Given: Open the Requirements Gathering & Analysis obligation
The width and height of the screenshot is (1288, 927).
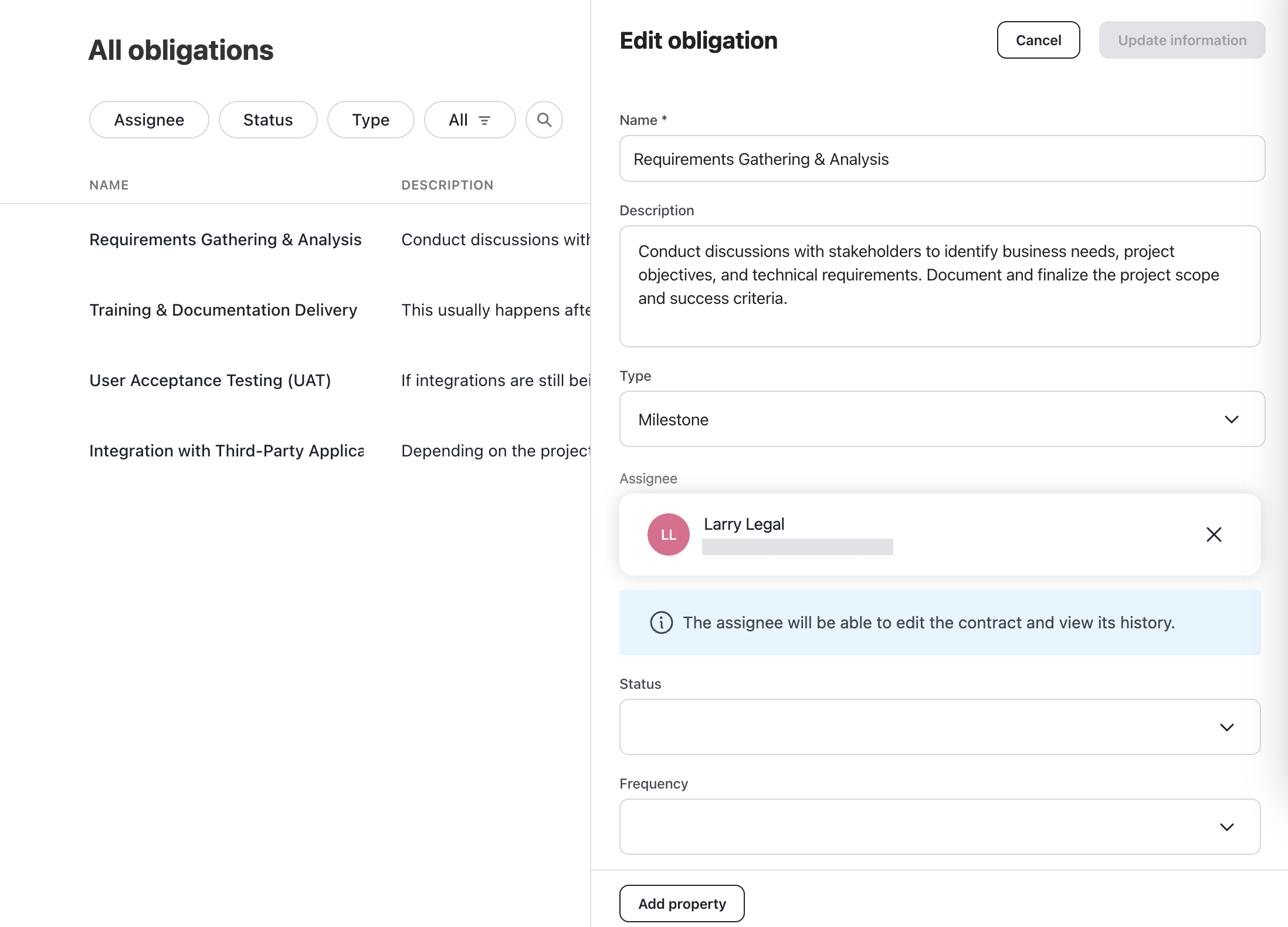Looking at the screenshot, I should click(225, 239).
